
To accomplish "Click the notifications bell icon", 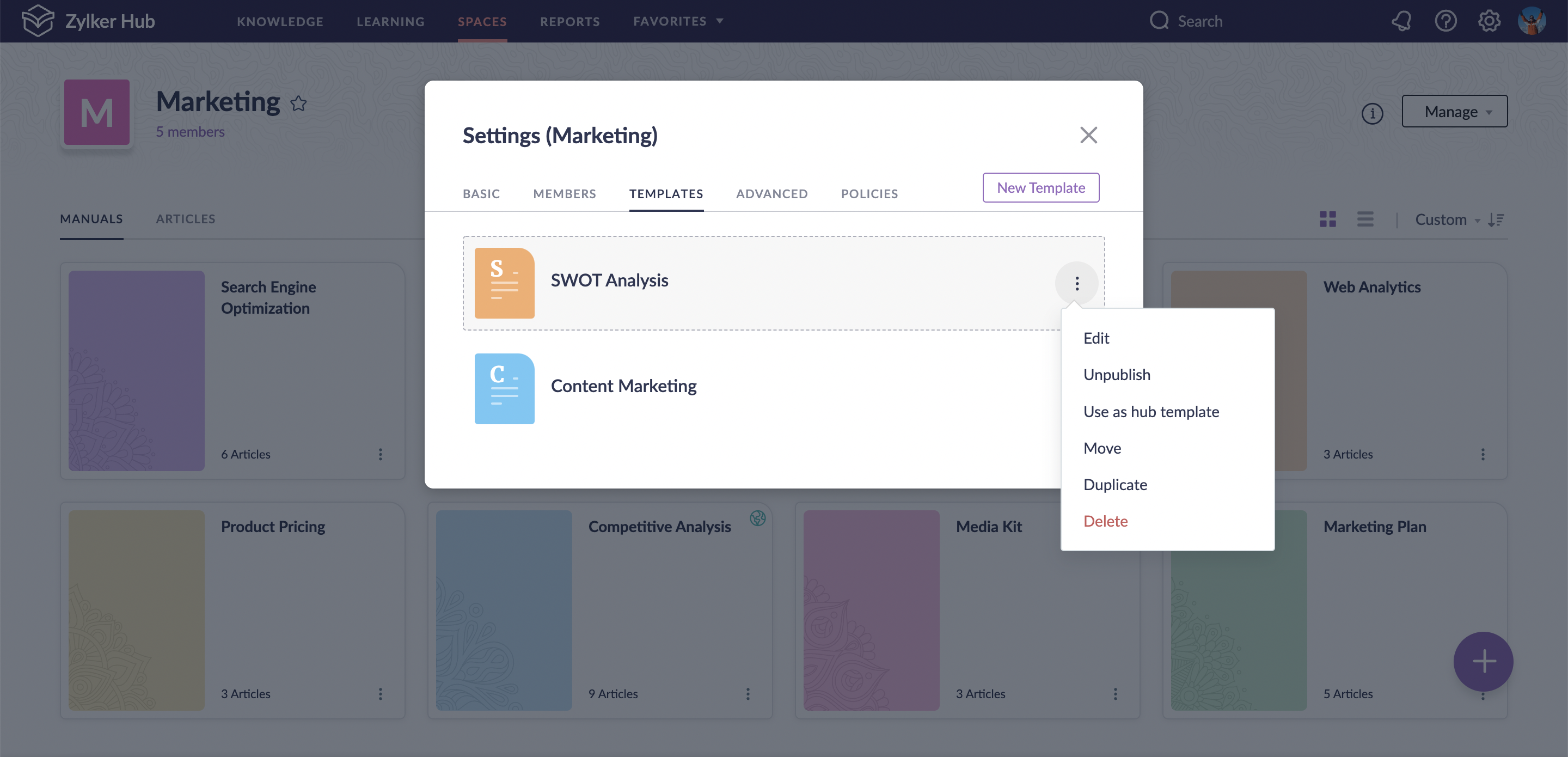I will tap(1401, 21).
